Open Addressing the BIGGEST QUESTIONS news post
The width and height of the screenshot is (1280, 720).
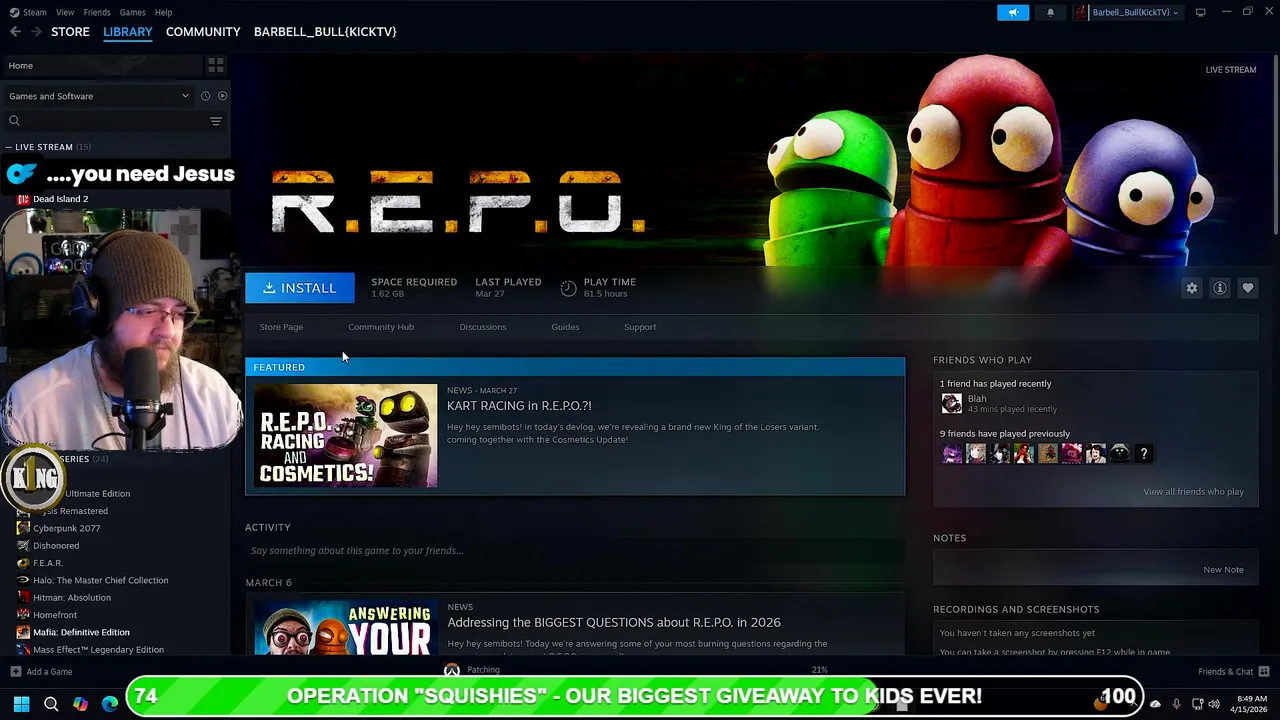click(614, 622)
